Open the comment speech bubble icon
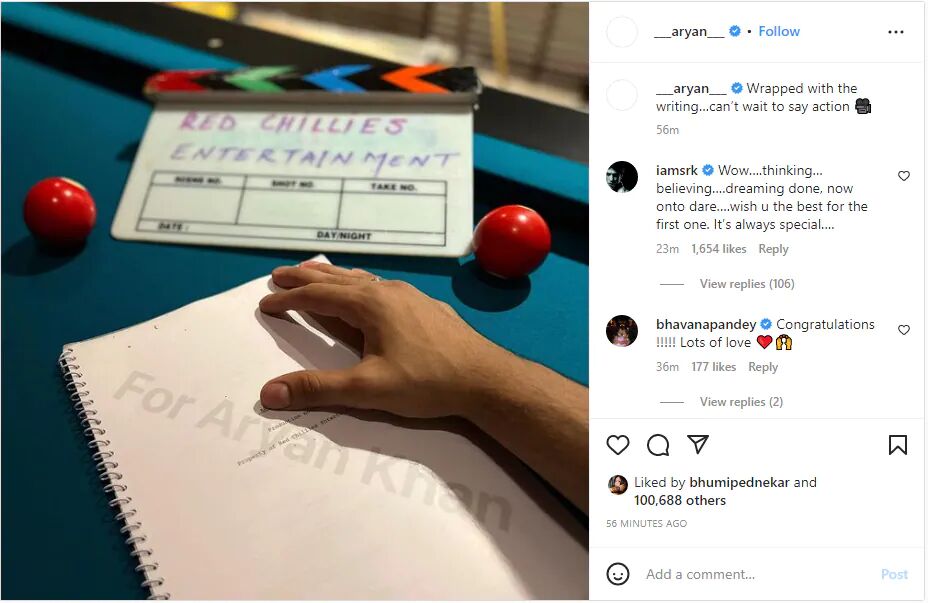This screenshot has width=928, height=603. point(658,444)
